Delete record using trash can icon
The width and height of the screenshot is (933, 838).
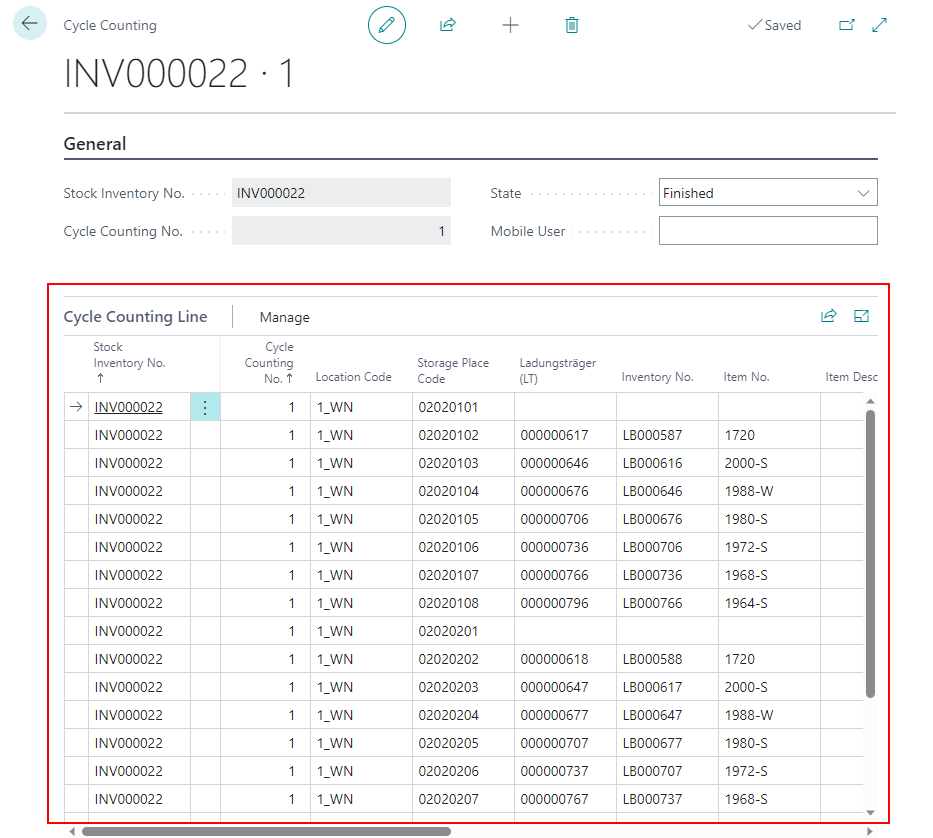pos(572,25)
